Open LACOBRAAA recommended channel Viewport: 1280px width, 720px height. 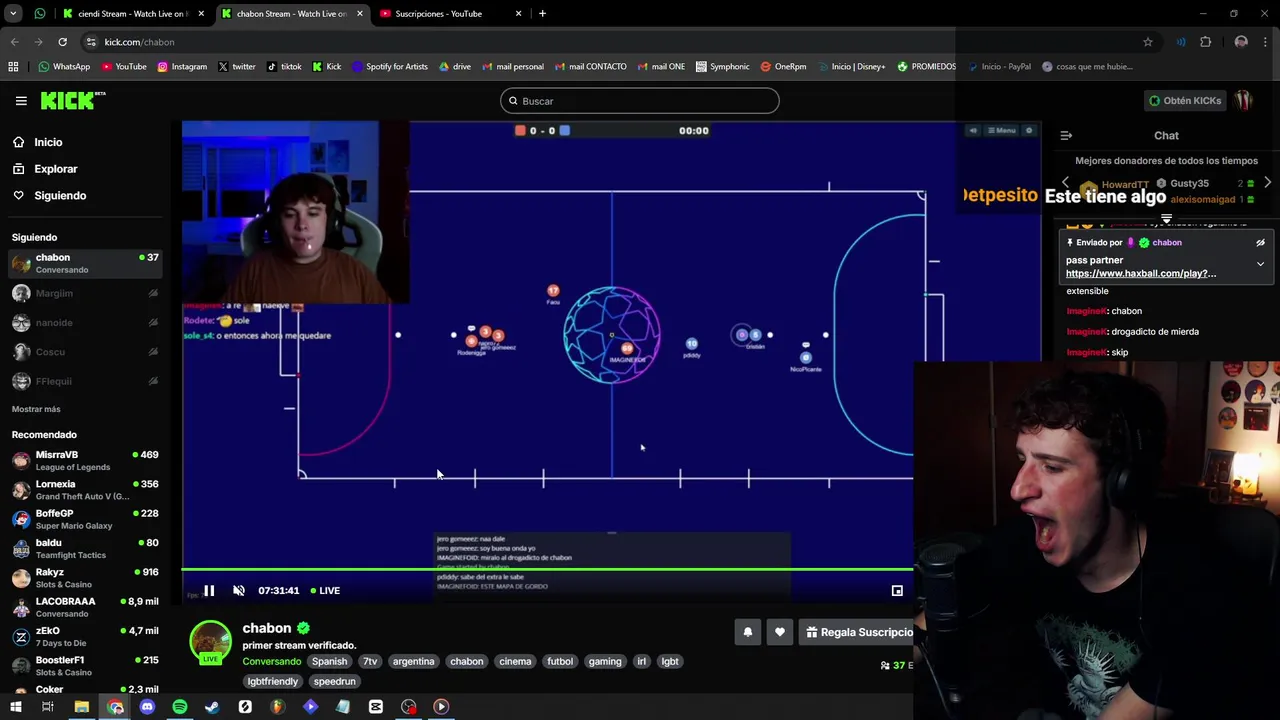86,607
